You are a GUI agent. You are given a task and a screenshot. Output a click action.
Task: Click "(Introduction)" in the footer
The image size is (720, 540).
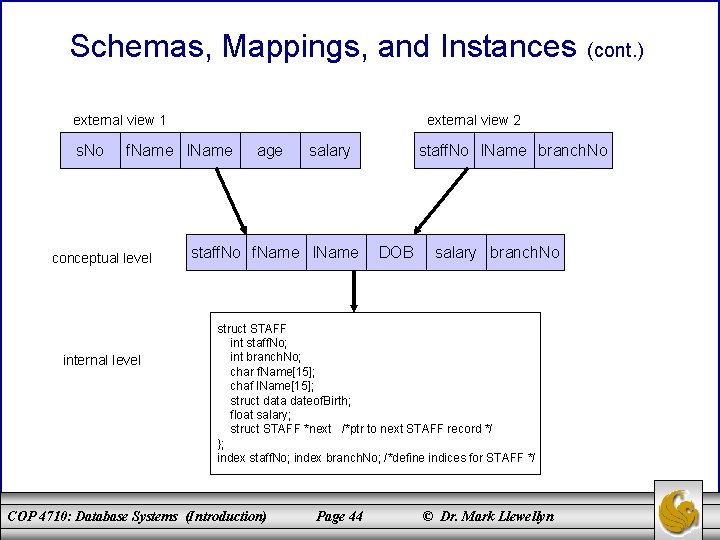click(x=226, y=516)
